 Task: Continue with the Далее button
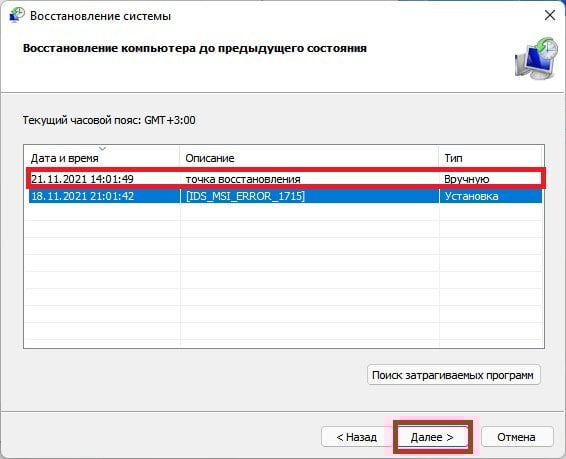[432, 437]
